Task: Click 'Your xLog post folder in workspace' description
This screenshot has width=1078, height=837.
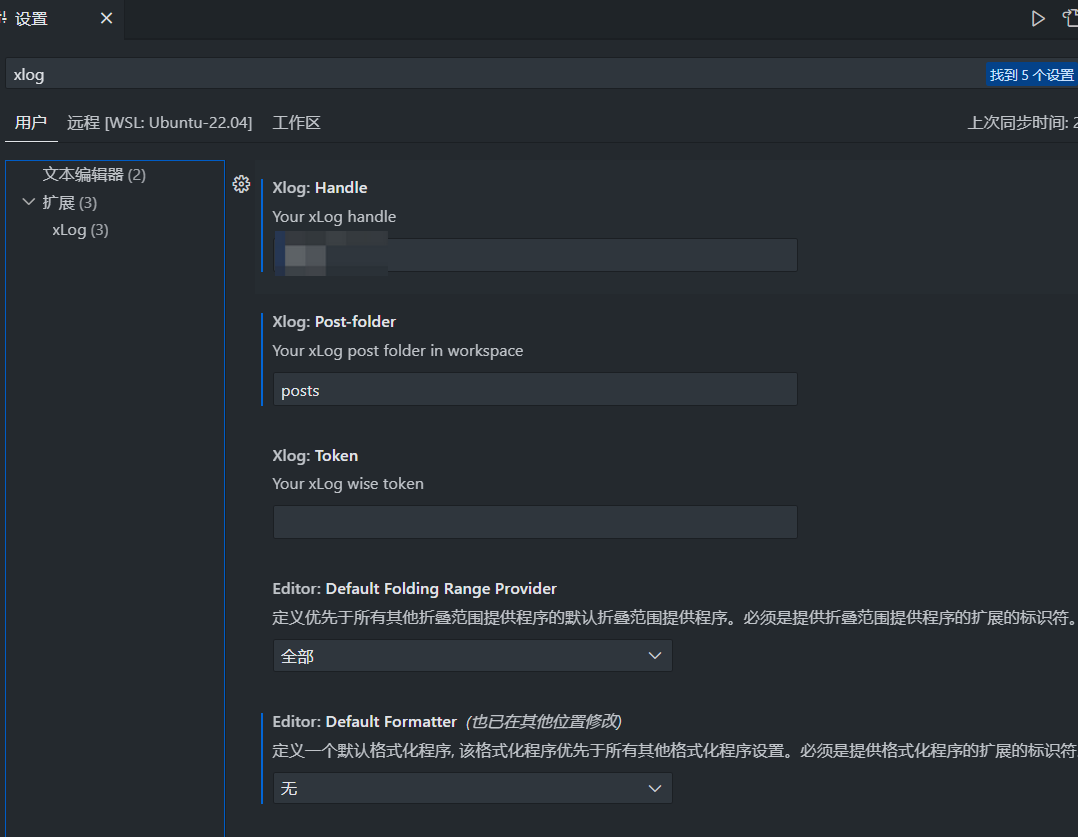Action: click(397, 351)
